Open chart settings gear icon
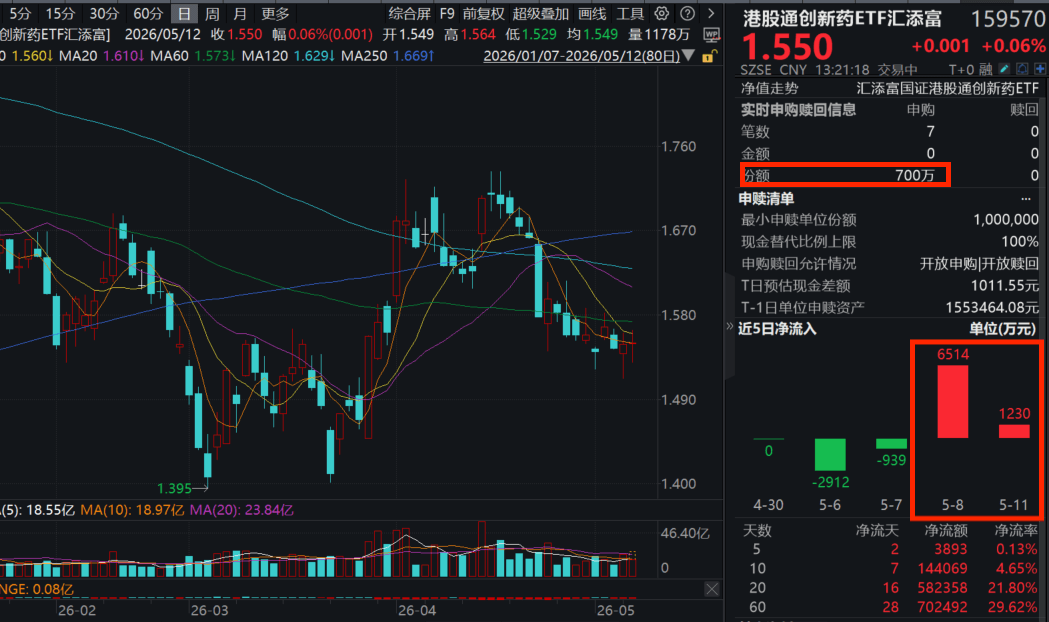 tap(662, 13)
